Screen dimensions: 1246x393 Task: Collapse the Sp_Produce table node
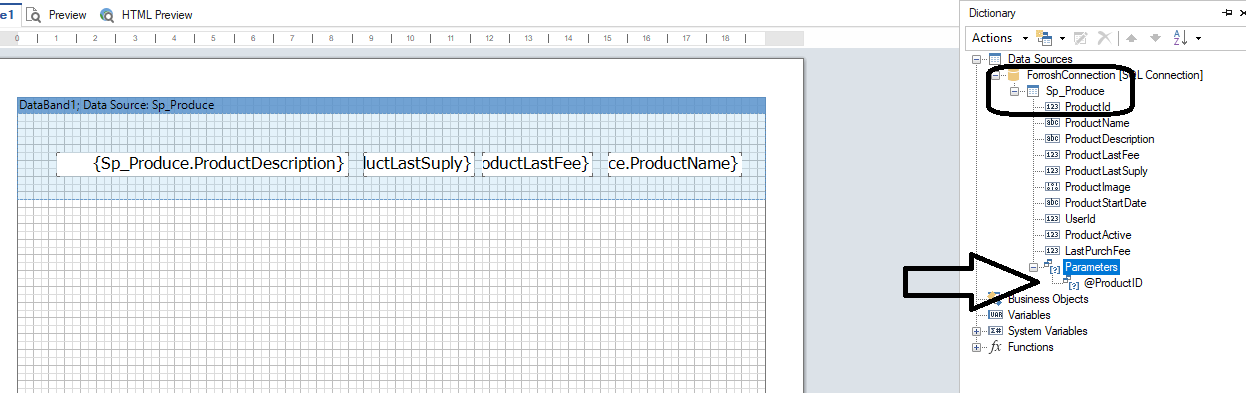click(x=1014, y=91)
